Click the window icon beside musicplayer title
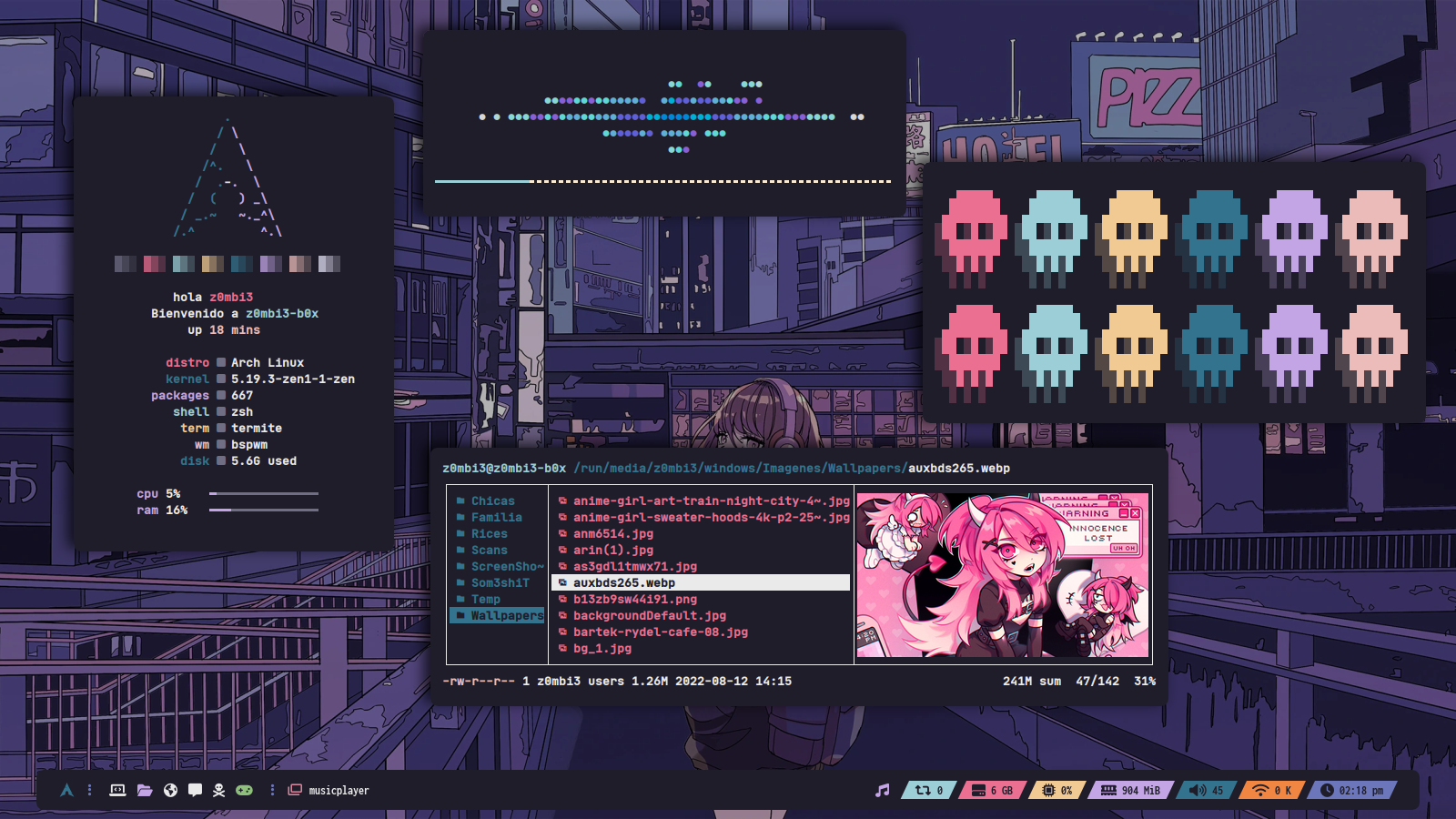This screenshot has height=819, width=1456. tap(295, 790)
